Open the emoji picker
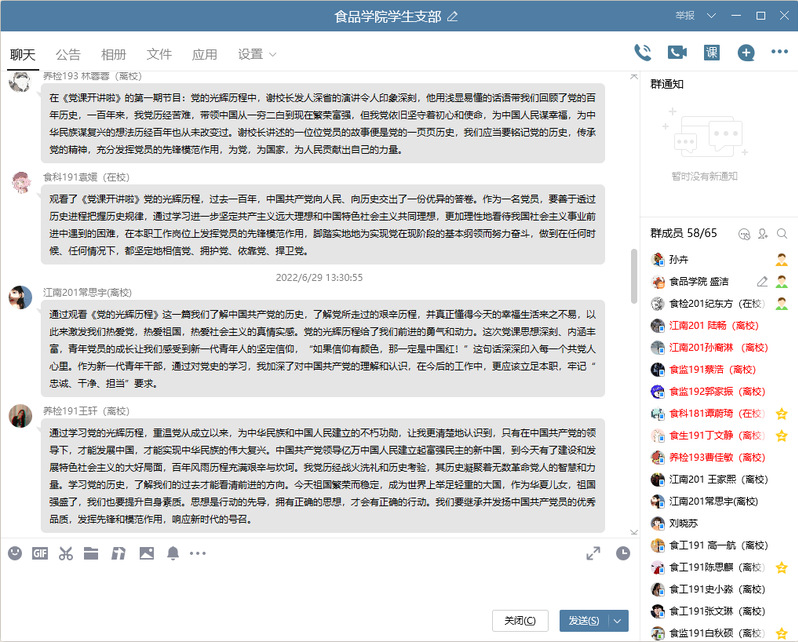 (15, 553)
